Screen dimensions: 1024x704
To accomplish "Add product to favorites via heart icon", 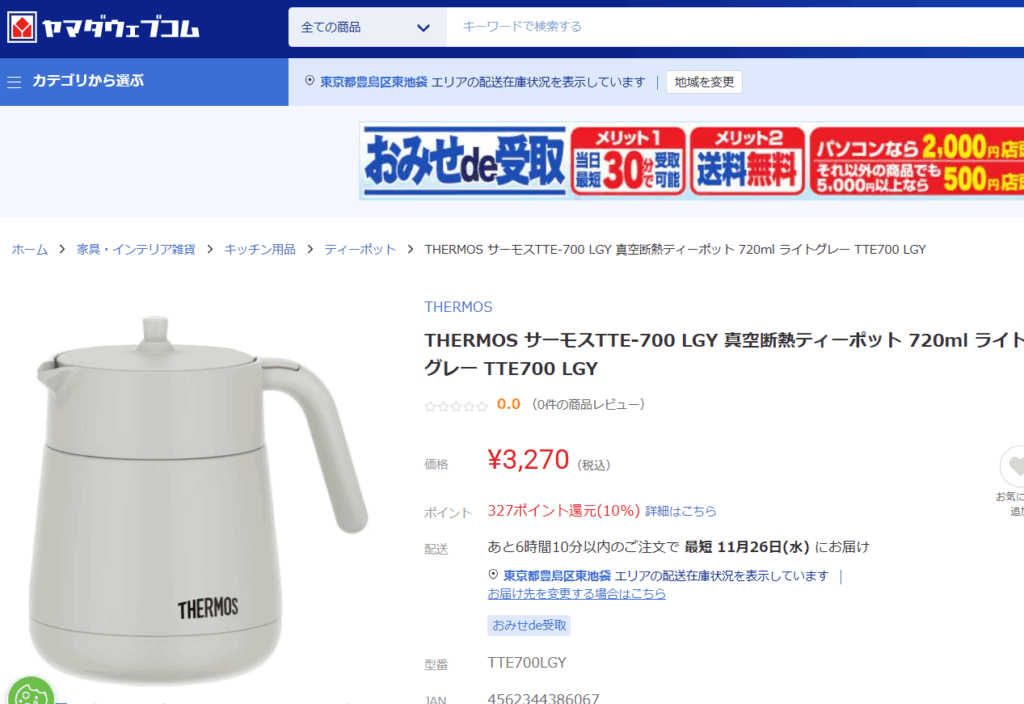I will coord(1014,466).
